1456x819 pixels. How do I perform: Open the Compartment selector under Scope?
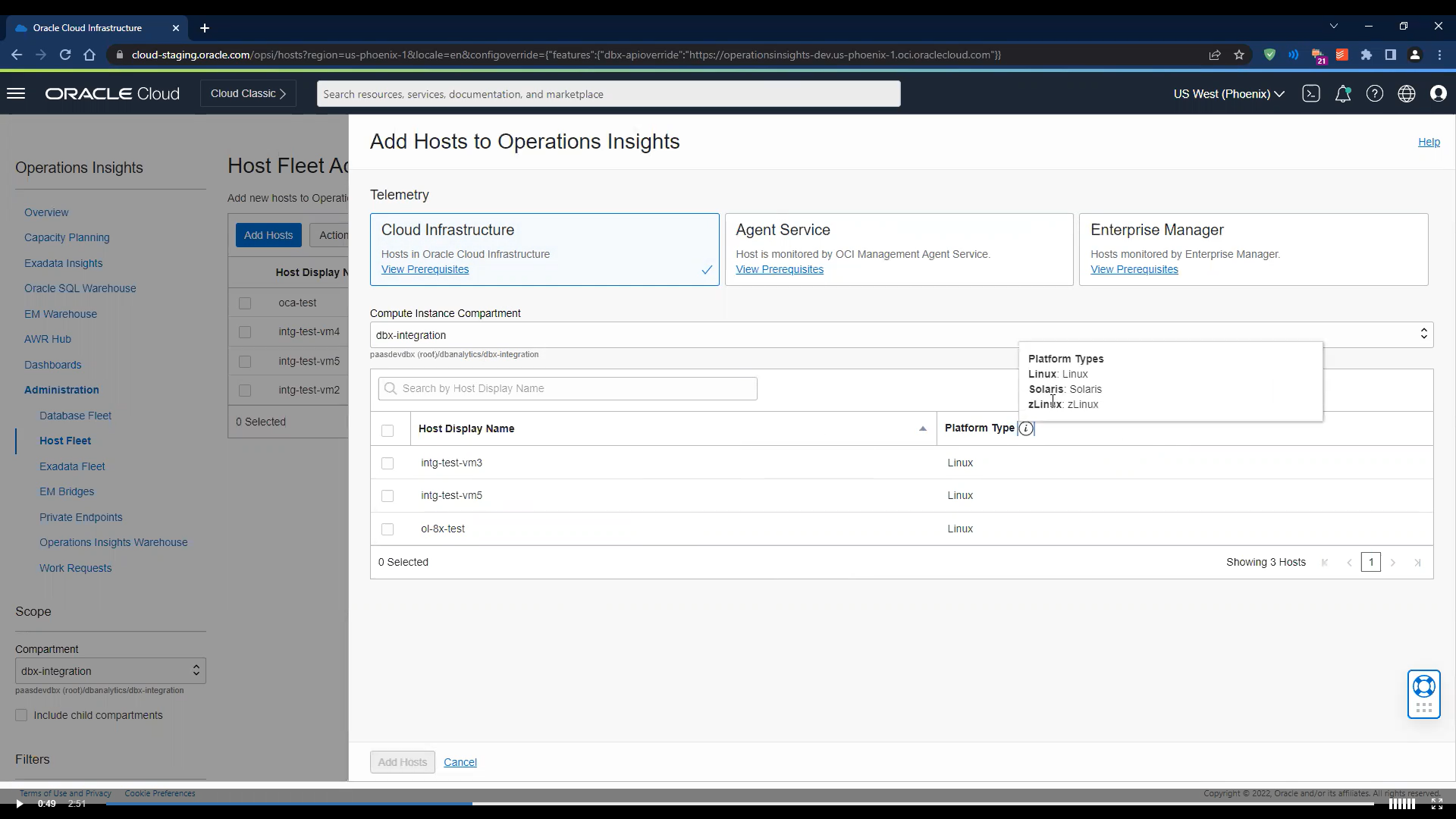pos(110,670)
